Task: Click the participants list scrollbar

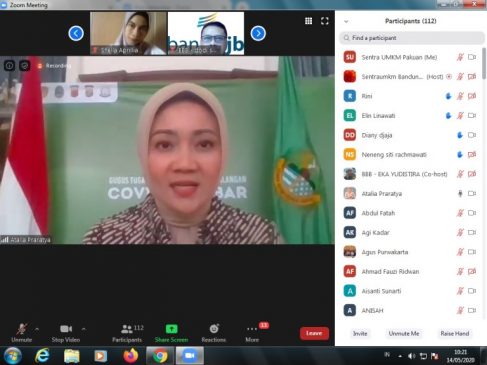Action: [x=484, y=63]
